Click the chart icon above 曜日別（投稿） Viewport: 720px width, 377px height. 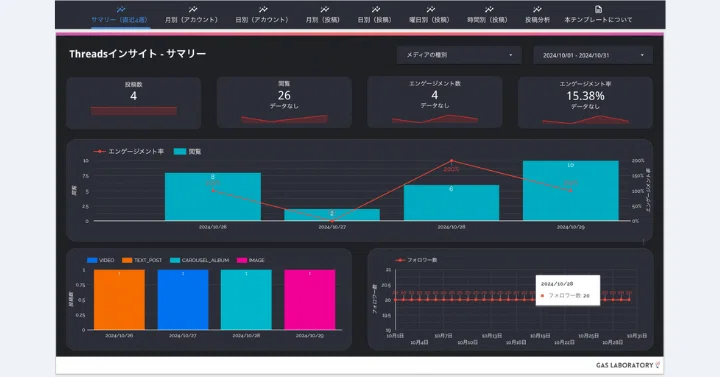[430, 9]
